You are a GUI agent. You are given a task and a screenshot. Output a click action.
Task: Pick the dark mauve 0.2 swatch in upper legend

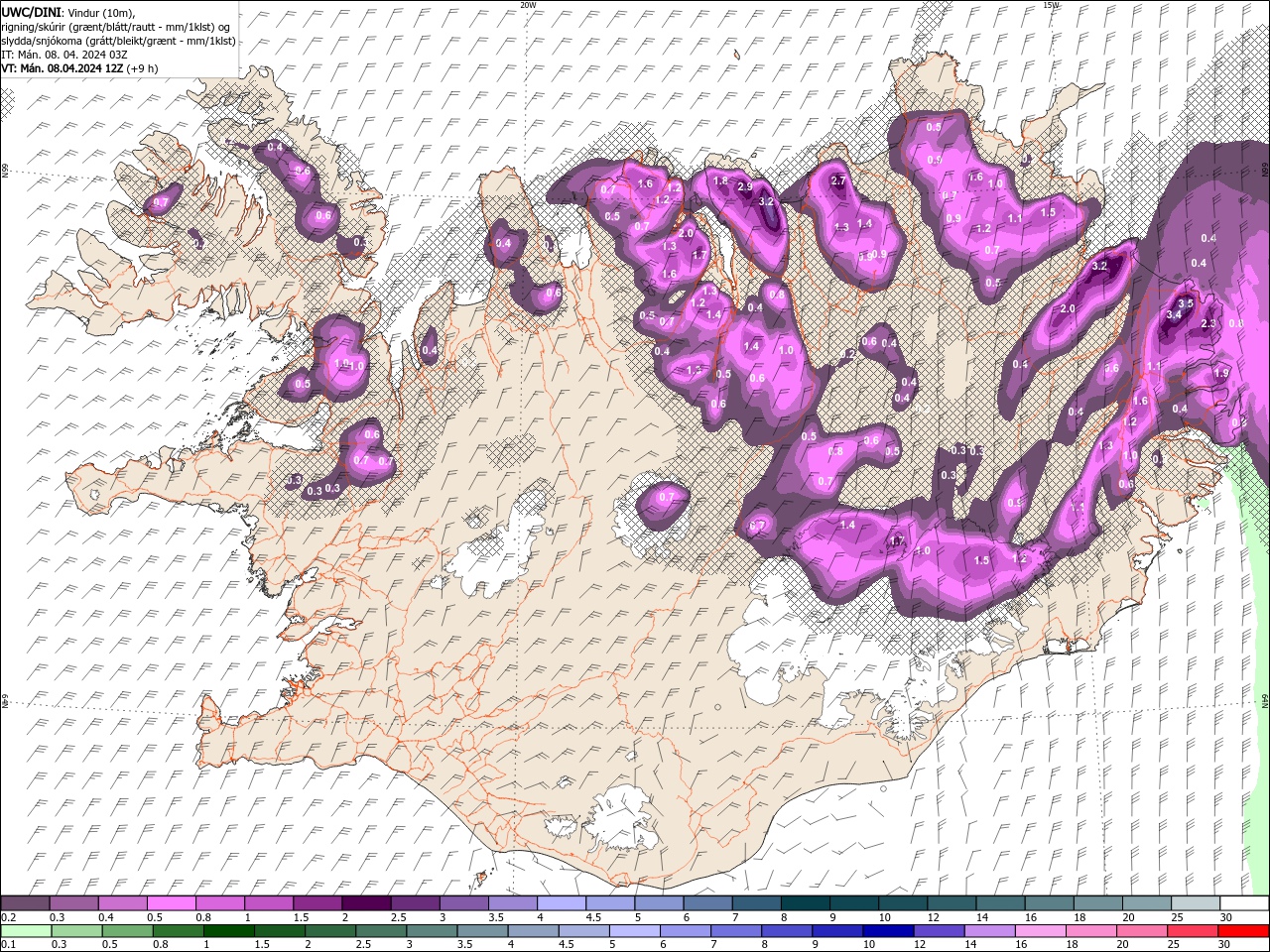25,903
